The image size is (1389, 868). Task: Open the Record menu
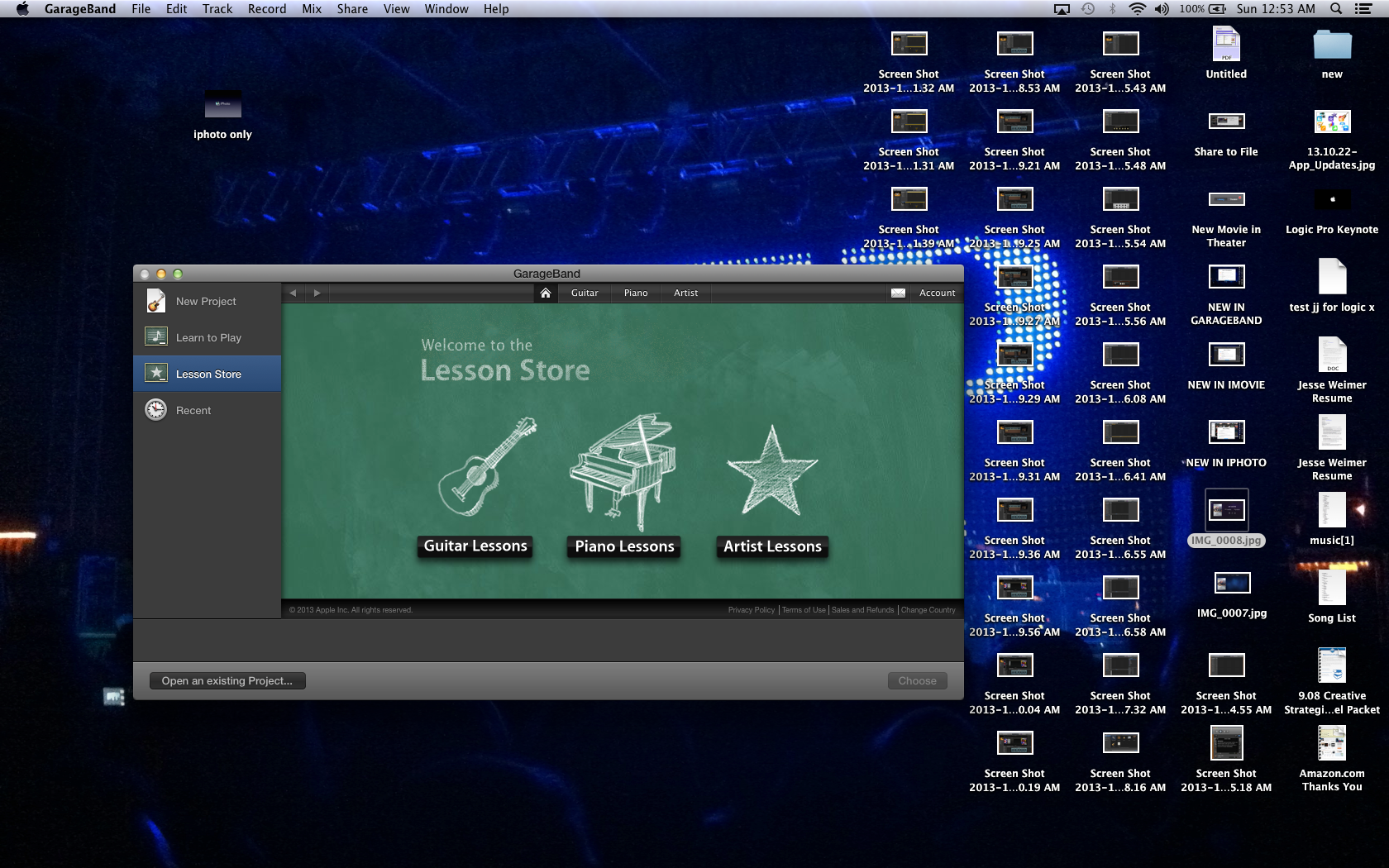click(x=267, y=9)
